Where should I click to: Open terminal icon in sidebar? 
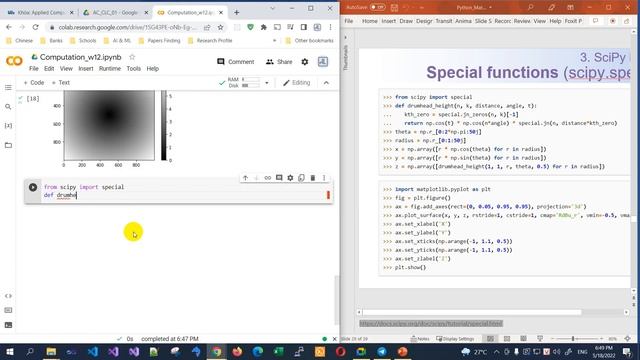pos(8,325)
